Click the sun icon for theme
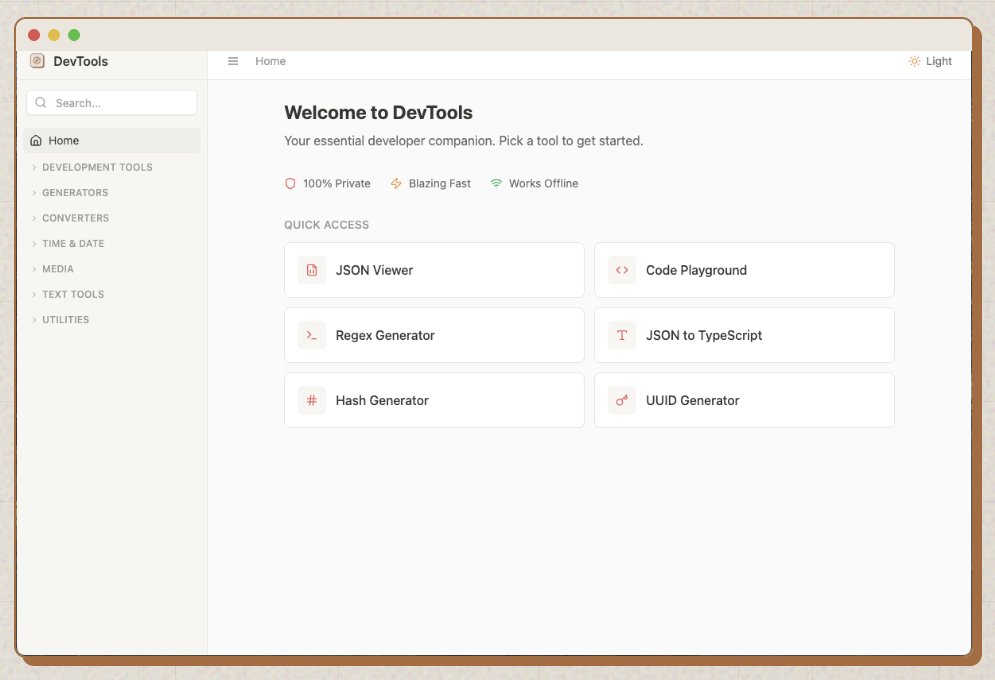Screen dimensions: 995x680 [914, 61]
